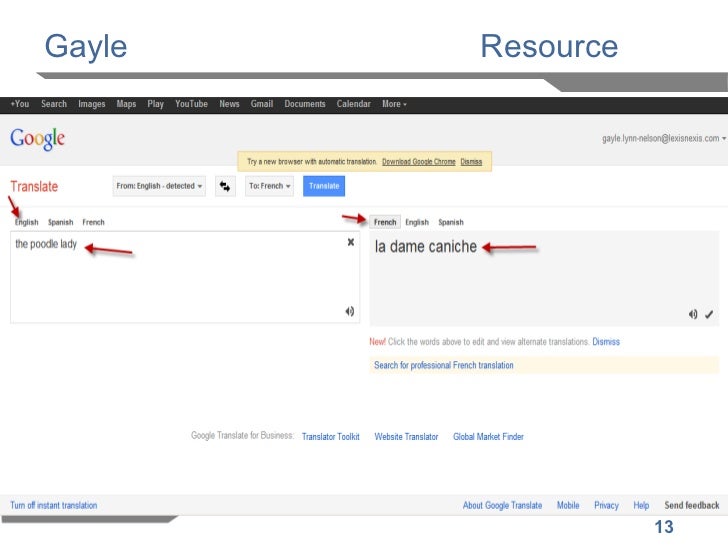
Task: Click the blue Translate button
Action: coord(324,186)
